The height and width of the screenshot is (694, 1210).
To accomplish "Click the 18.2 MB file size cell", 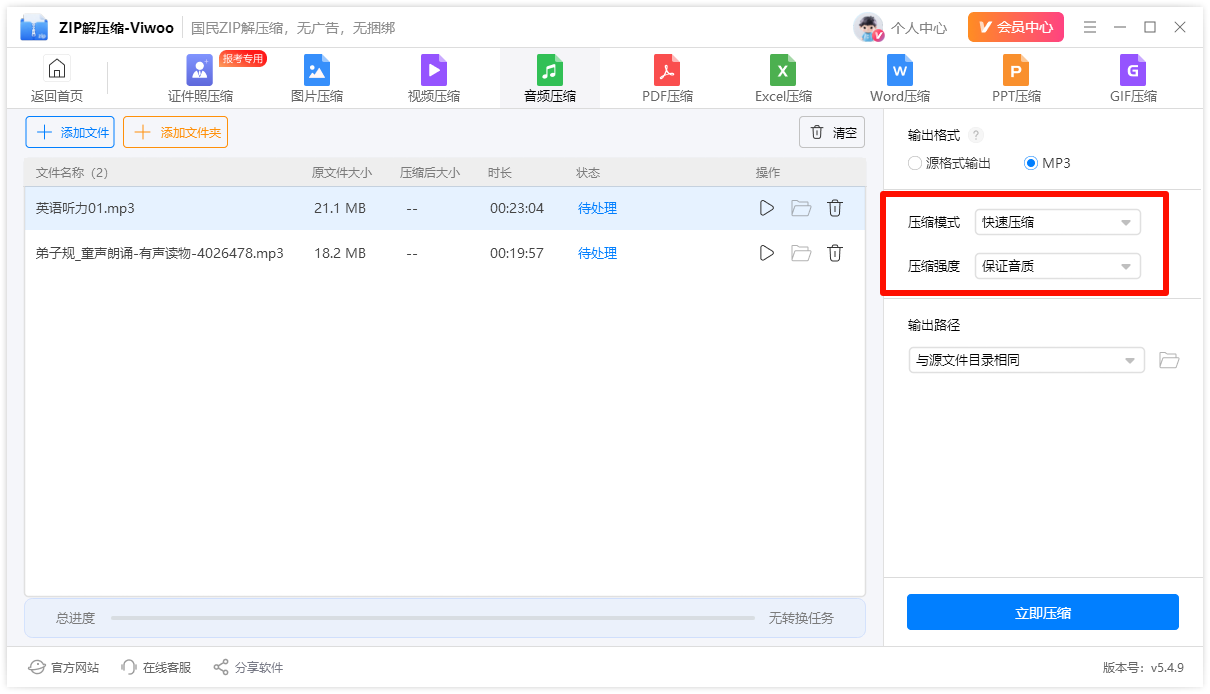I will (x=340, y=253).
